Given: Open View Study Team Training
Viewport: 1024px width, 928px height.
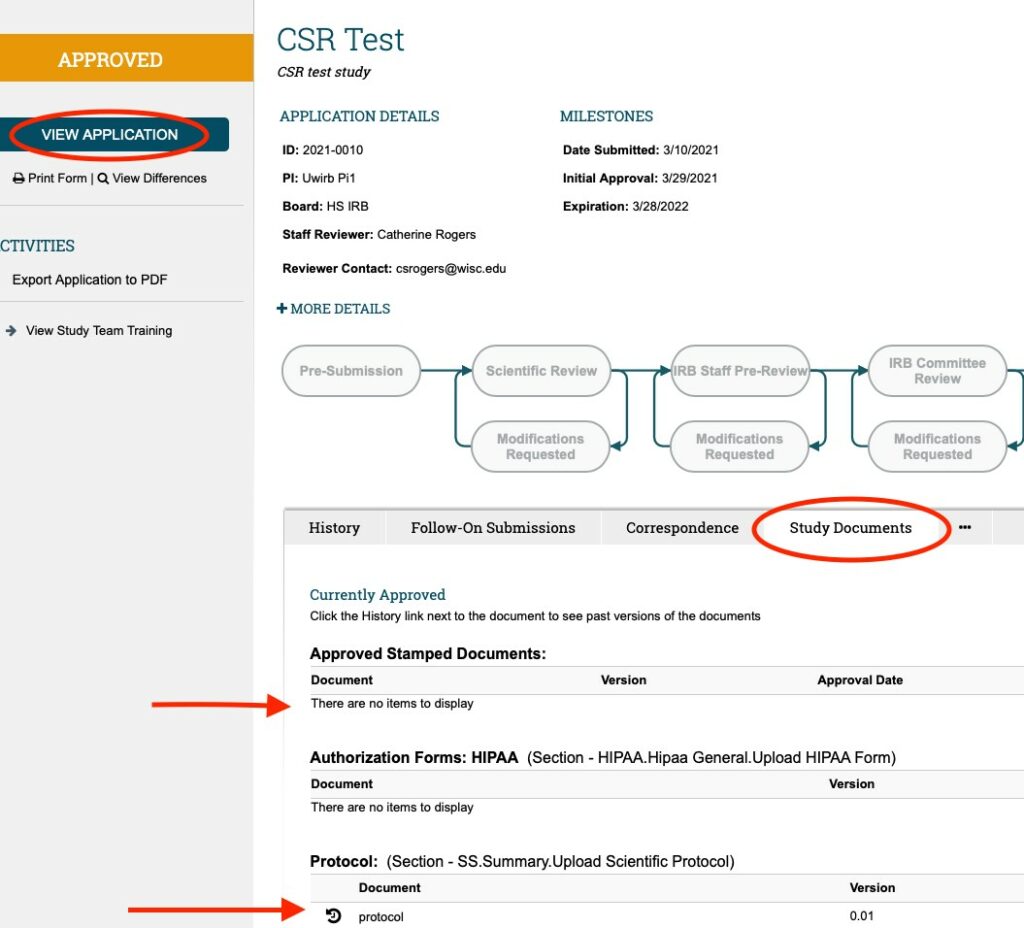Looking at the screenshot, I should tap(99, 331).
